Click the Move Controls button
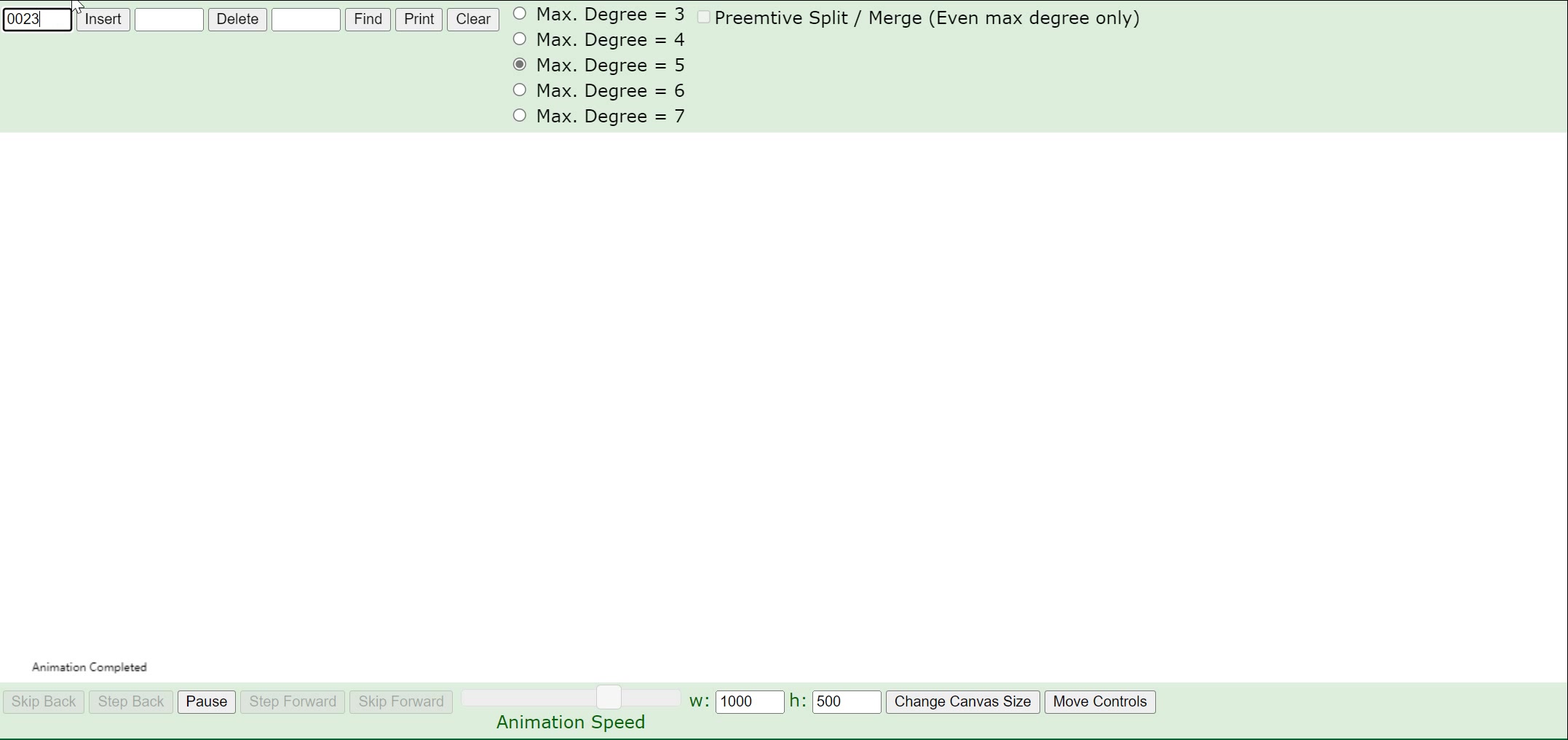Image resolution: width=1568 pixels, height=740 pixels. pos(1099,701)
